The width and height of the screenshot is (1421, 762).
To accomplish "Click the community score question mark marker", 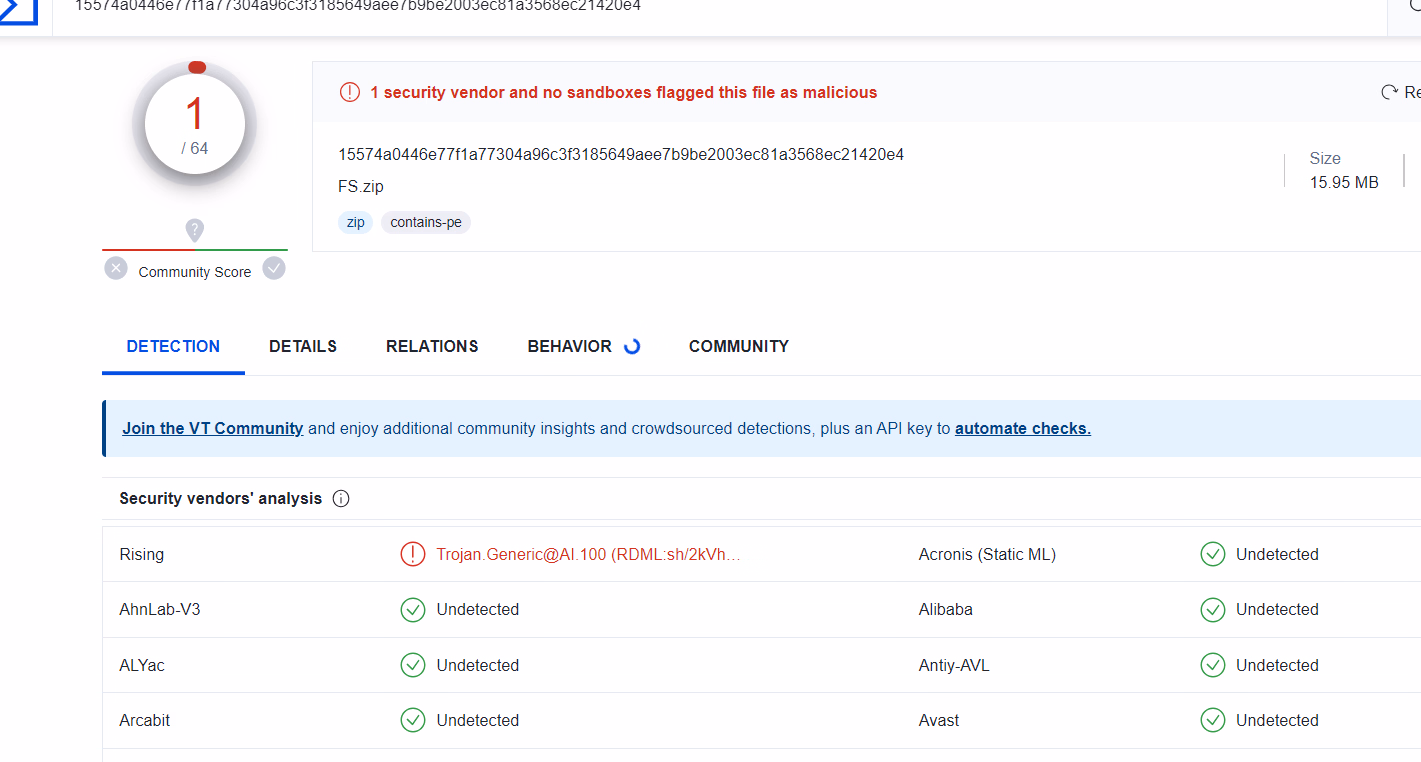I will [195, 231].
